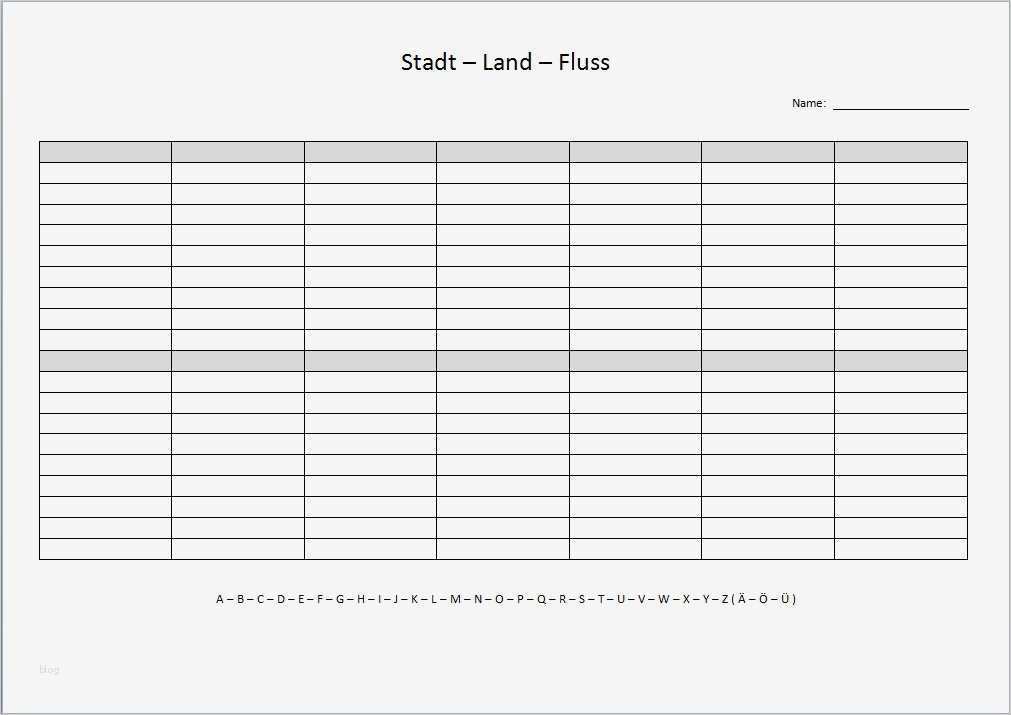Click the first white cell below the top header
Viewport: 1011px width, 715px height.
105,173
